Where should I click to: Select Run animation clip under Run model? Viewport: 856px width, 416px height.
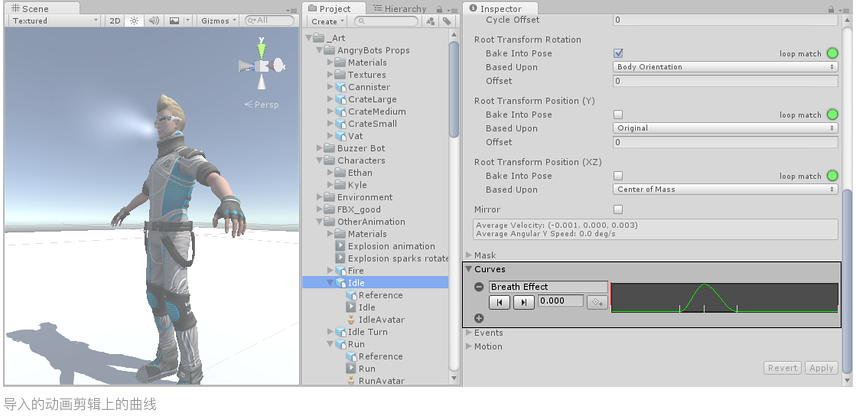(x=367, y=369)
